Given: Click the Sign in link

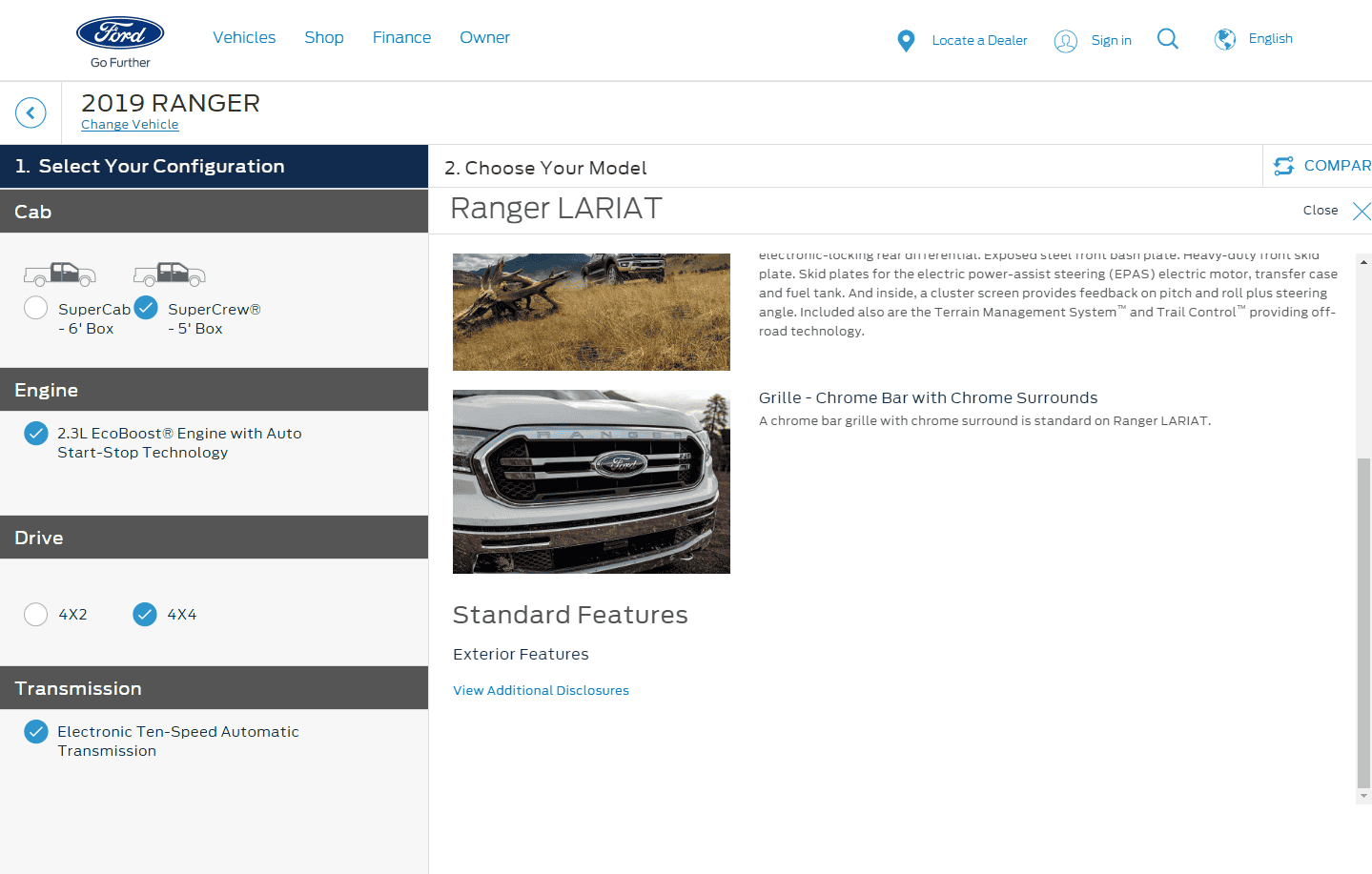Looking at the screenshot, I should coord(1112,40).
